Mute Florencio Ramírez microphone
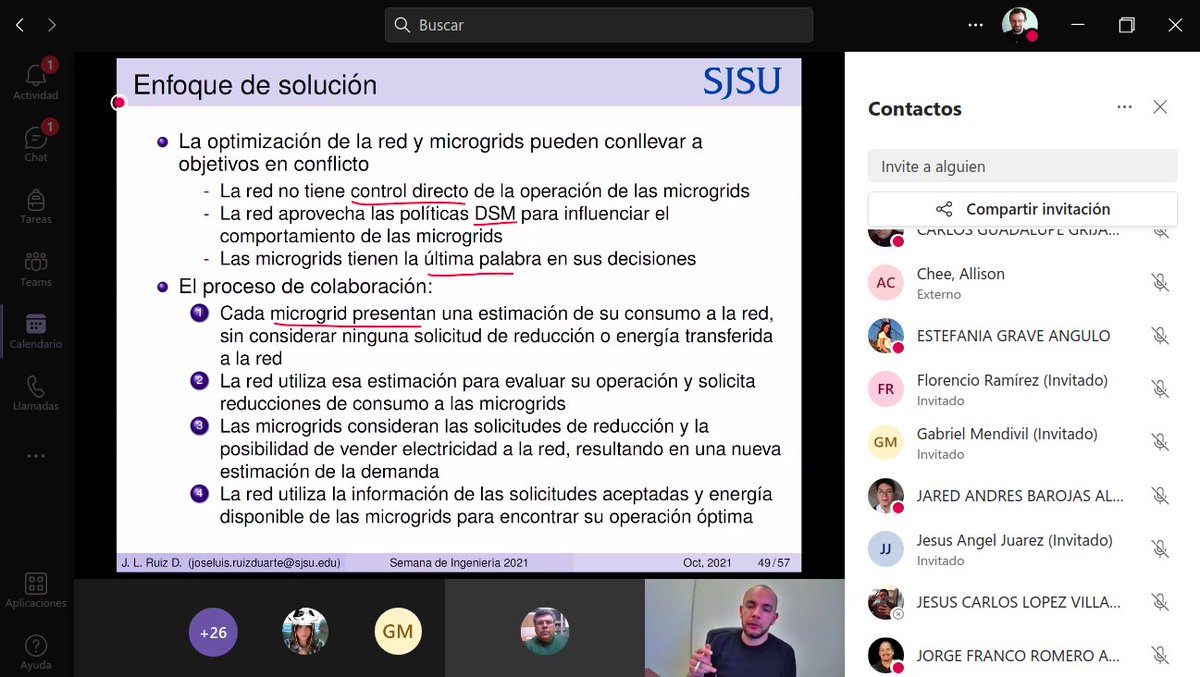The width and height of the screenshot is (1200, 677). (x=1160, y=389)
